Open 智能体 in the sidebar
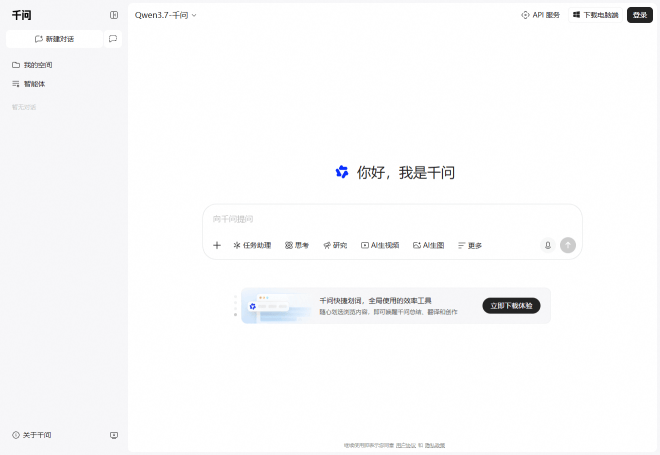This screenshot has height=455, width=660. [29, 84]
